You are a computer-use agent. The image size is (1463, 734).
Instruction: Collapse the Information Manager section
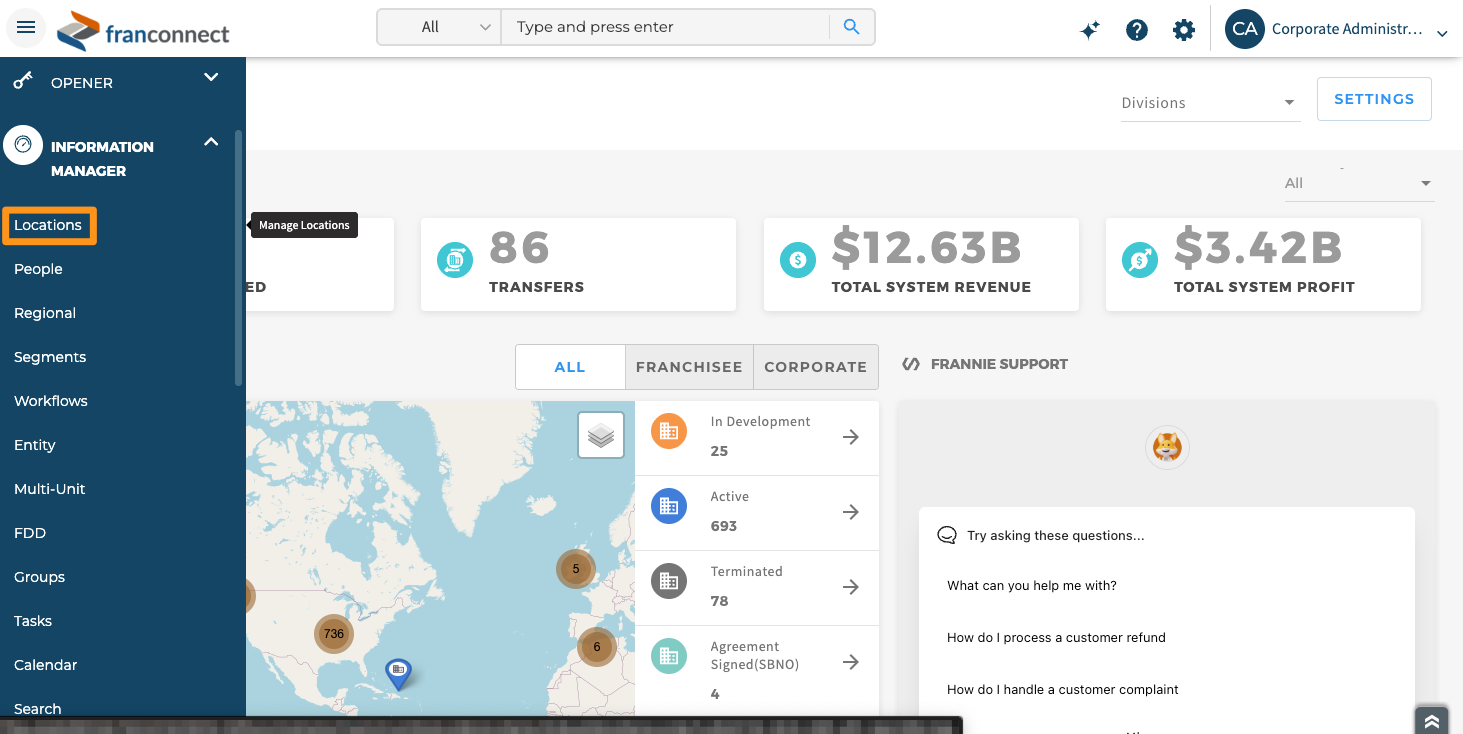tap(211, 142)
